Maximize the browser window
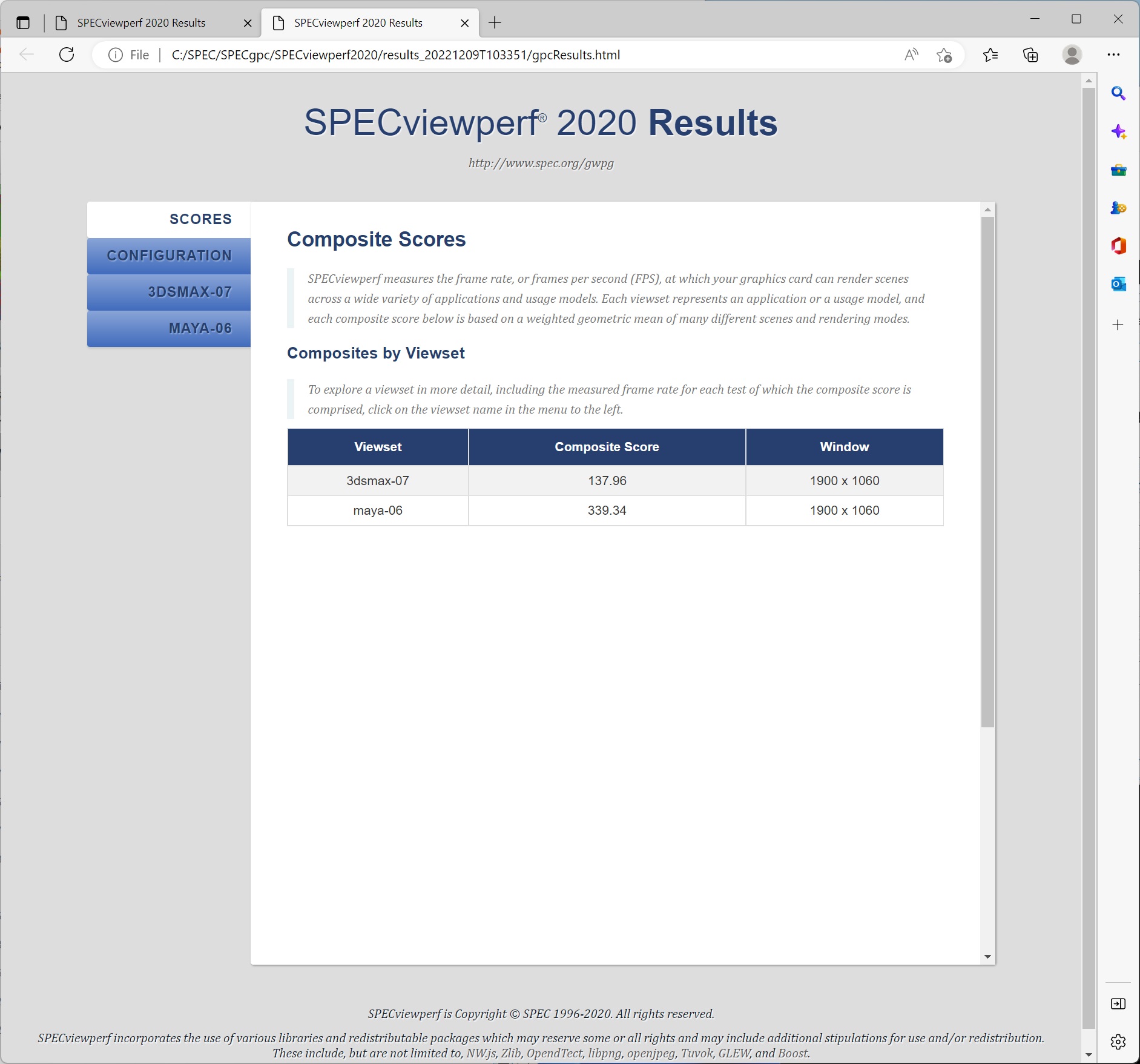1140x1064 pixels. (x=1076, y=19)
